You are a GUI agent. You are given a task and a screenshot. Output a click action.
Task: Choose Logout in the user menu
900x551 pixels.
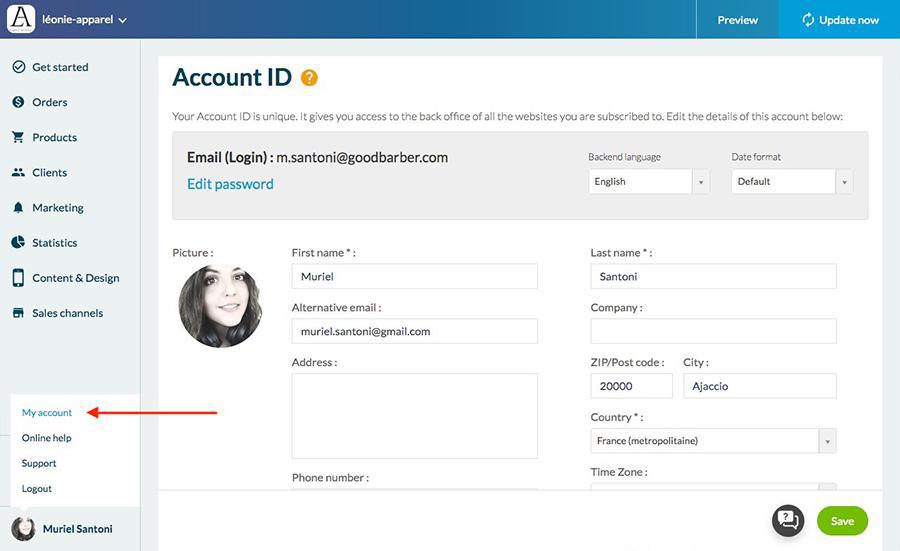37,489
